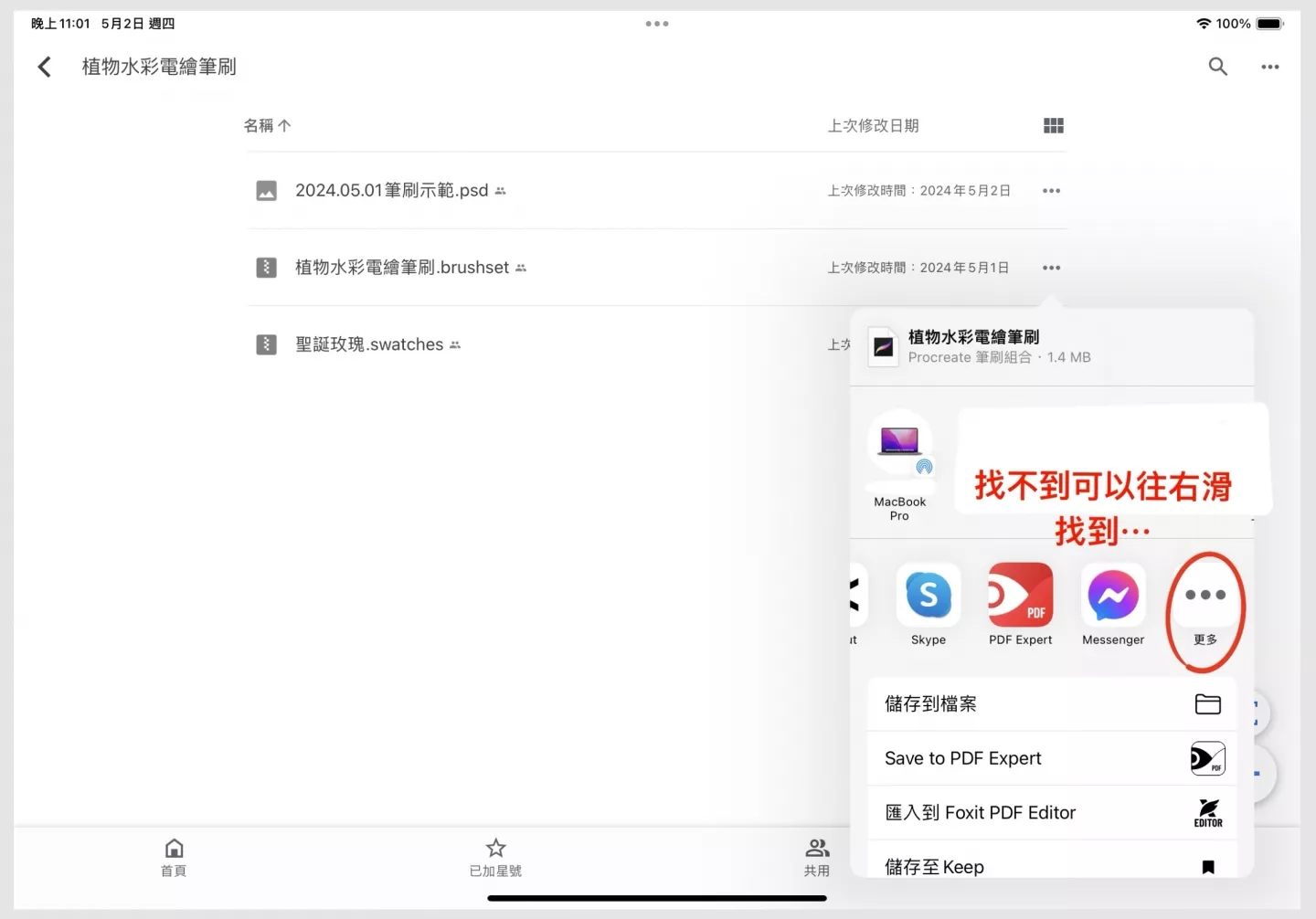Switch to 已加星號 tab
1316x919 pixels.
coord(495,857)
